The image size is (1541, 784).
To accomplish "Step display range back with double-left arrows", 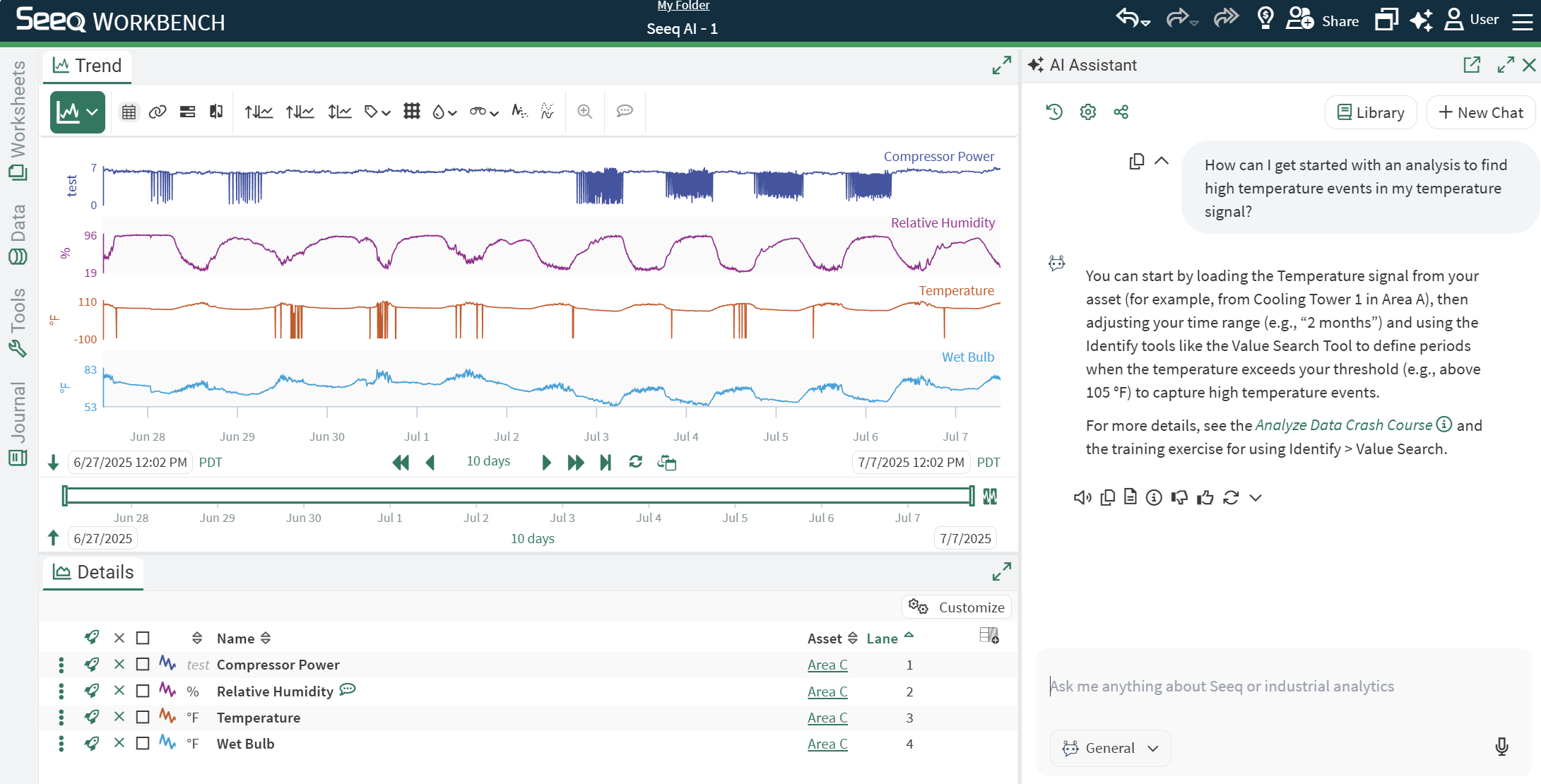I will pos(401,462).
